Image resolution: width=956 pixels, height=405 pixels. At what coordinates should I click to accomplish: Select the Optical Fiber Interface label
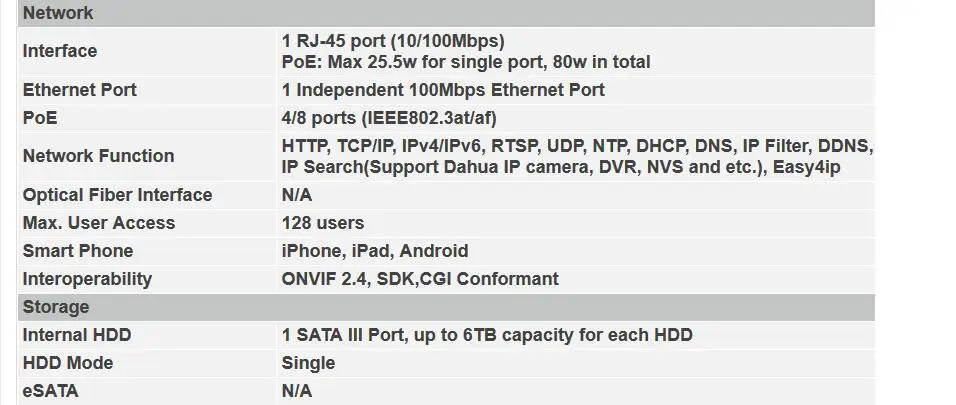click(x=117, y=195)
